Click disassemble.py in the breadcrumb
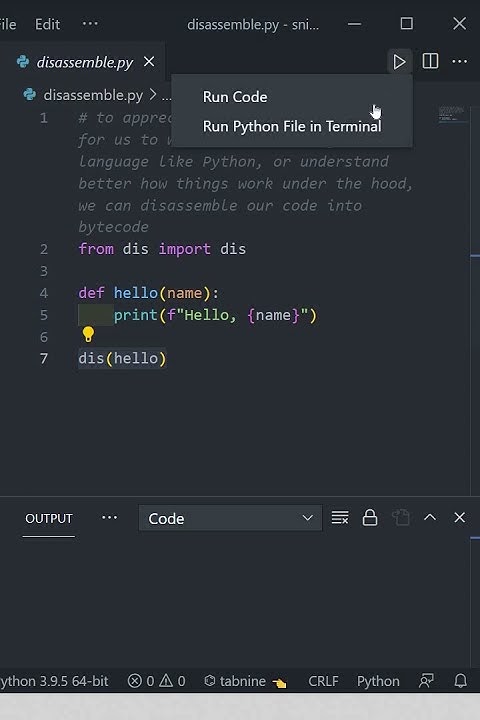The image size is (480, 720). 93,95
